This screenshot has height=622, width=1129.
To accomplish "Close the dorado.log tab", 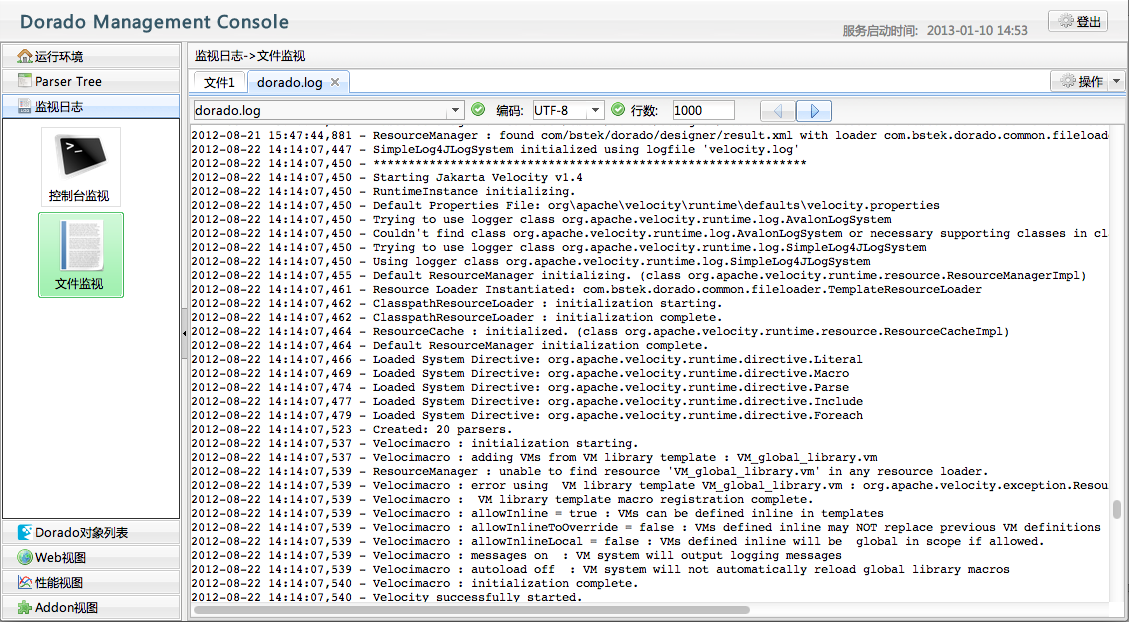I will click(335, 82).
